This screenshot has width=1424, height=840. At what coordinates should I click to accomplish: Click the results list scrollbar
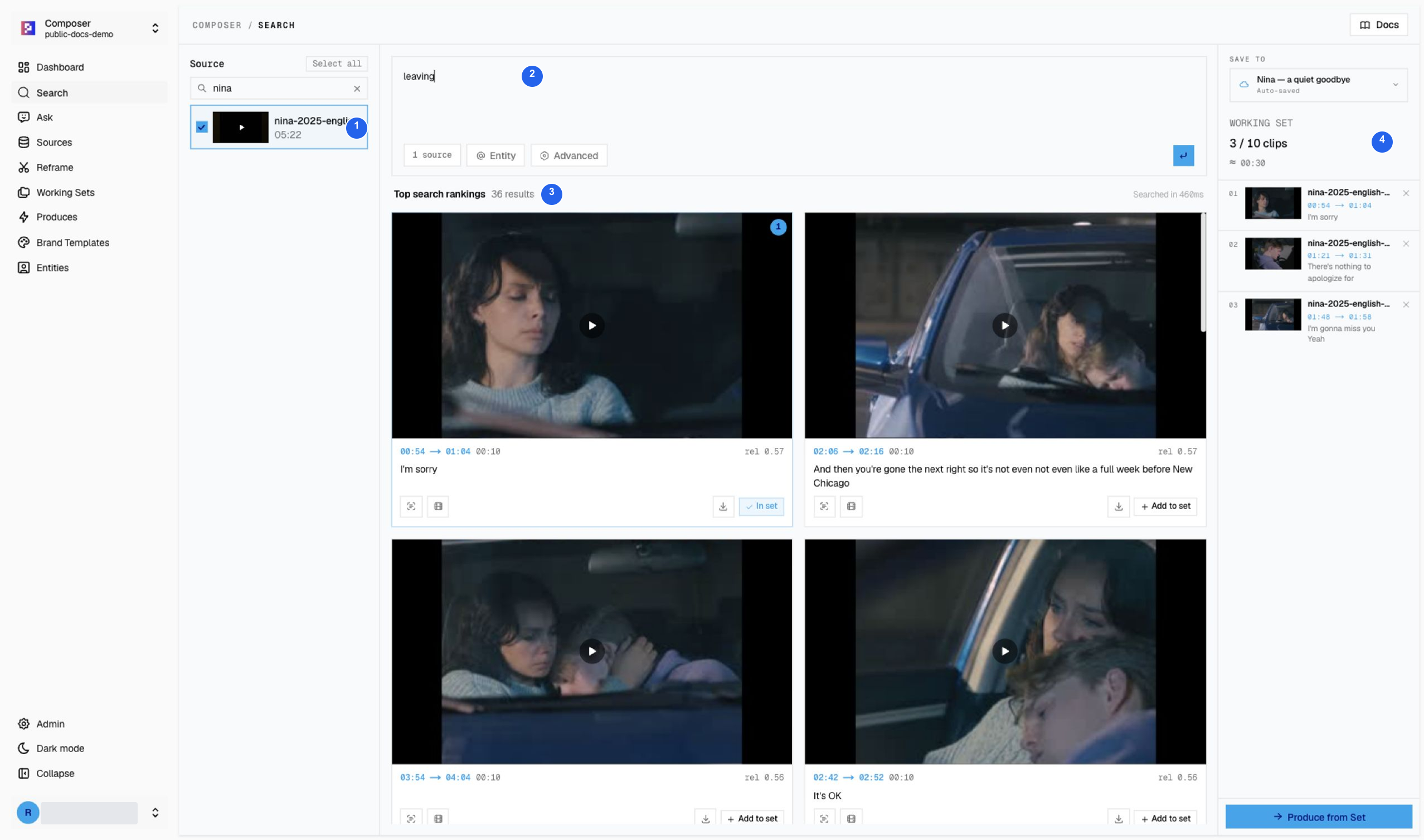[1203, 274]
